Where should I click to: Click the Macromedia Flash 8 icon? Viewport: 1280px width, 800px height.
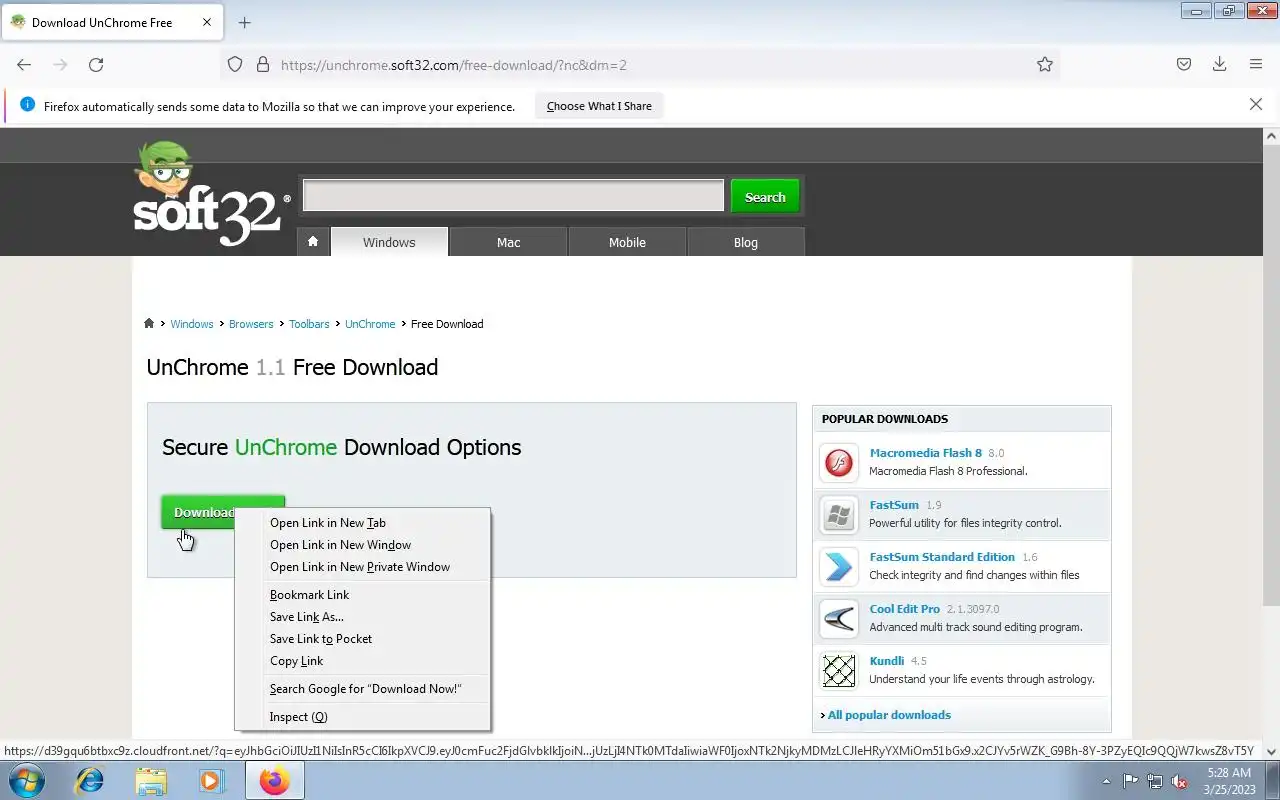[839, 462]
